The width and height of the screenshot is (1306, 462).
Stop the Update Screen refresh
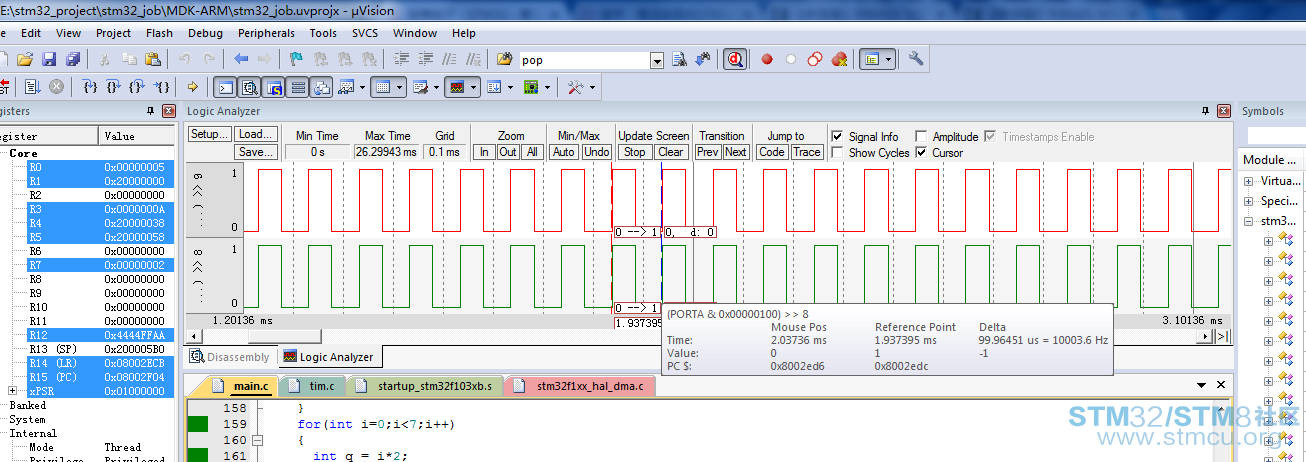(634, 152)
